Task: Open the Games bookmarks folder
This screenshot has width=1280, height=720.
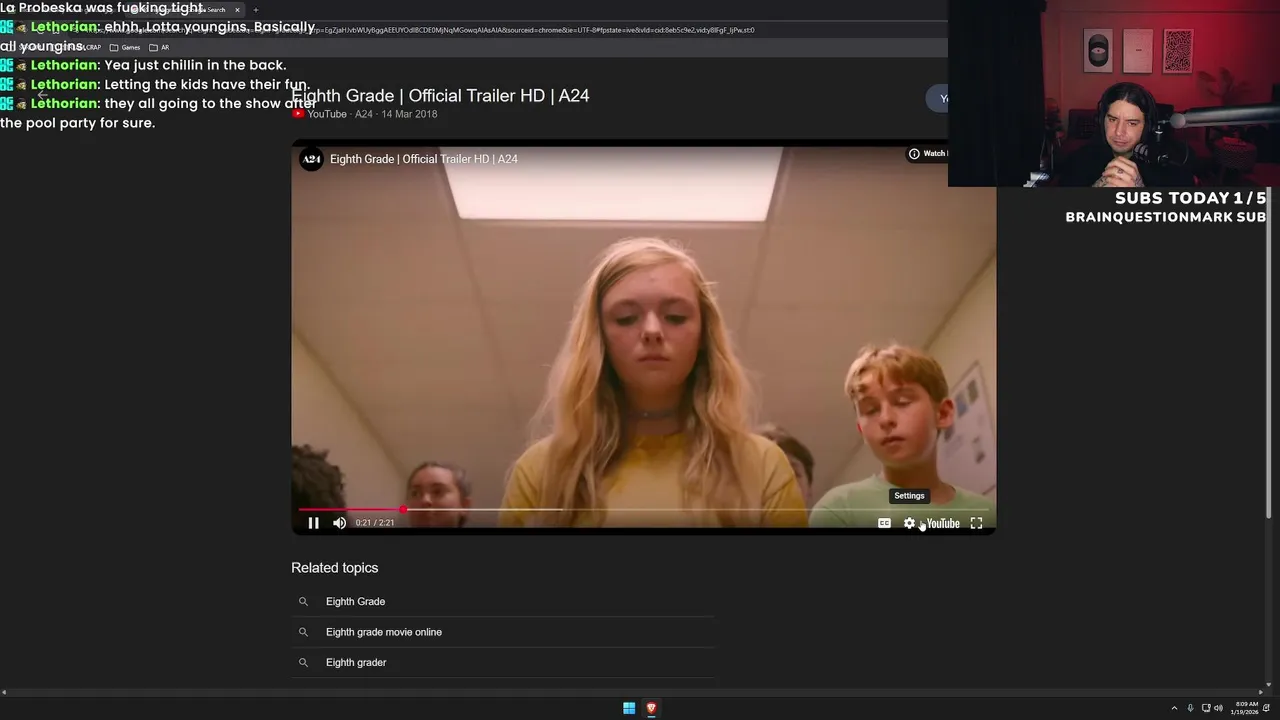Action: point(125,47)
